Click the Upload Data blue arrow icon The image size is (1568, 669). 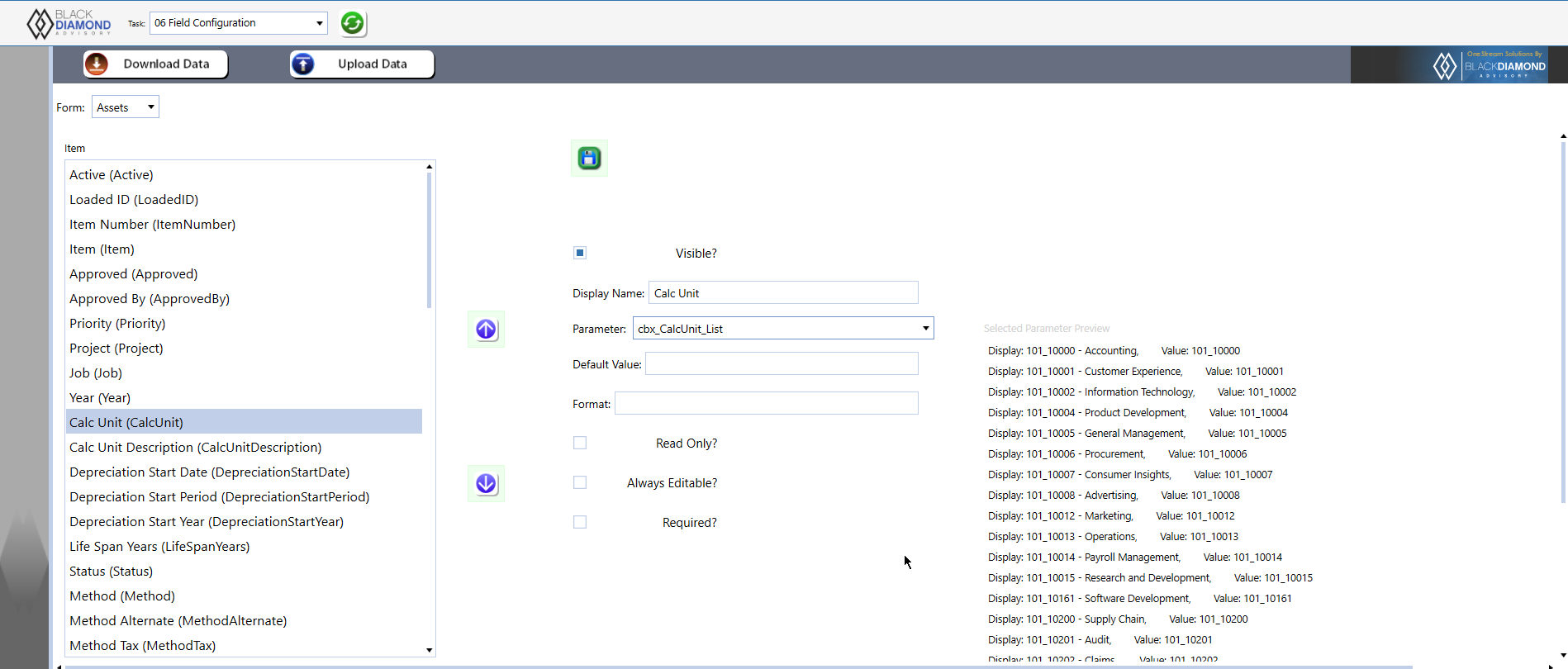[x=303, y=64]
